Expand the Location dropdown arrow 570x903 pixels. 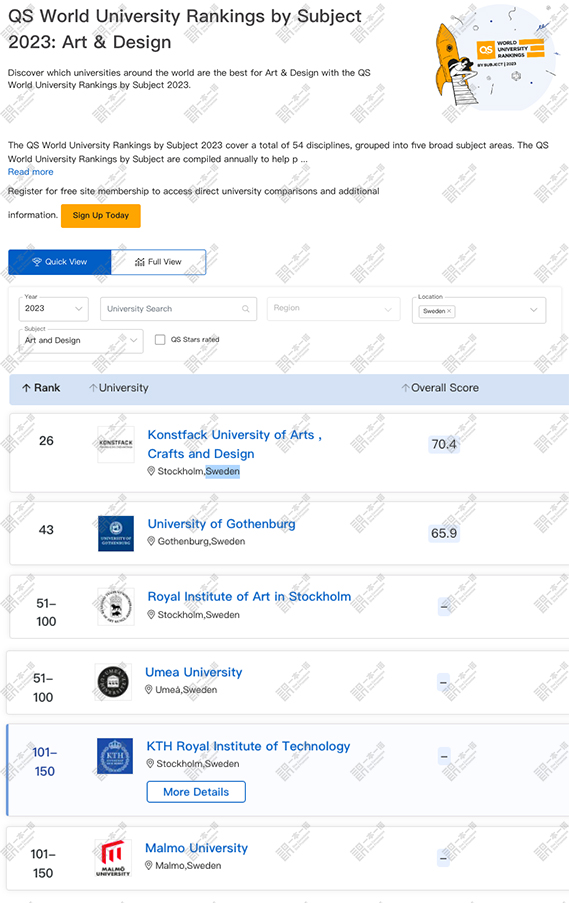(x=534, y=310)
